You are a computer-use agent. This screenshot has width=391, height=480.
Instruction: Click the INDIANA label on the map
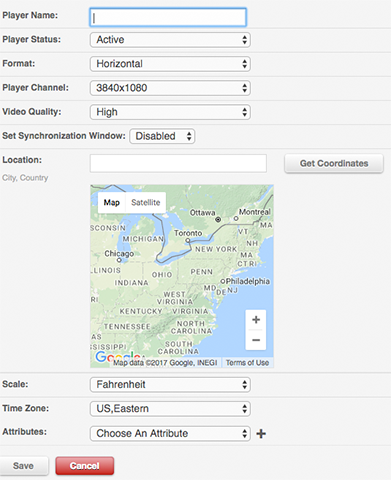(x=131, y=283)
